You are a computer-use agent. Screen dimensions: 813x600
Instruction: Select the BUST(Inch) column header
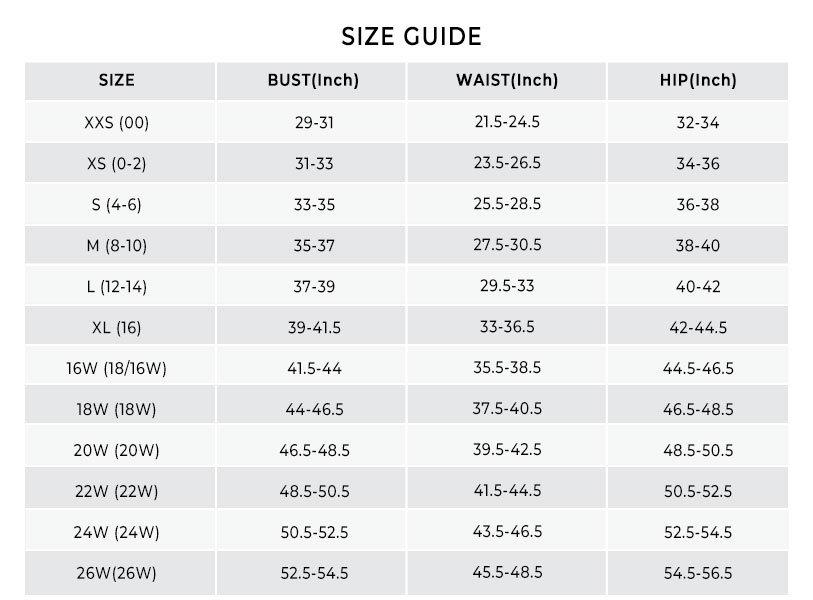point(313,81)
